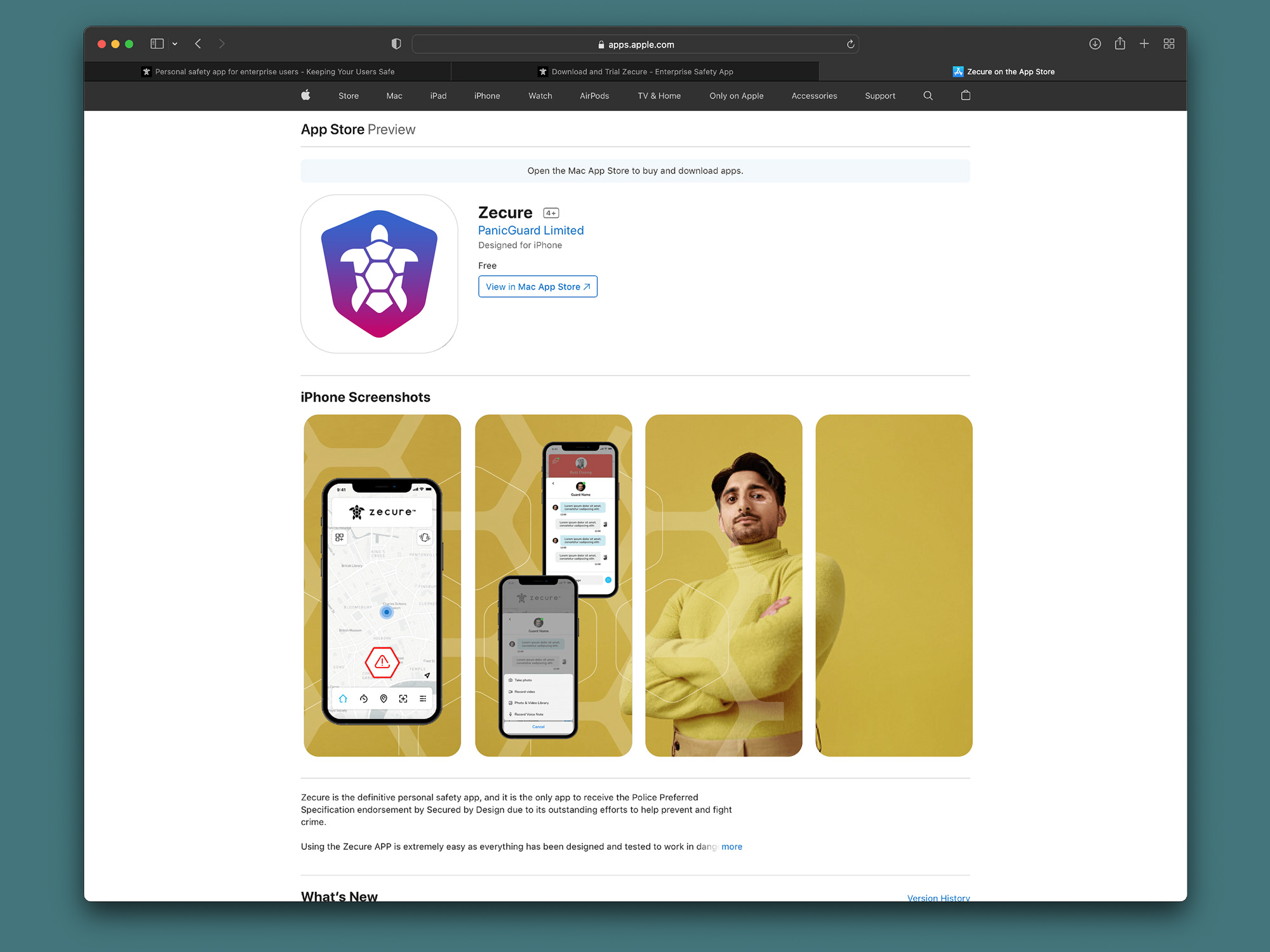Go forward to the next page
This screenshot has width=1270, height=952.
[222, 44]
